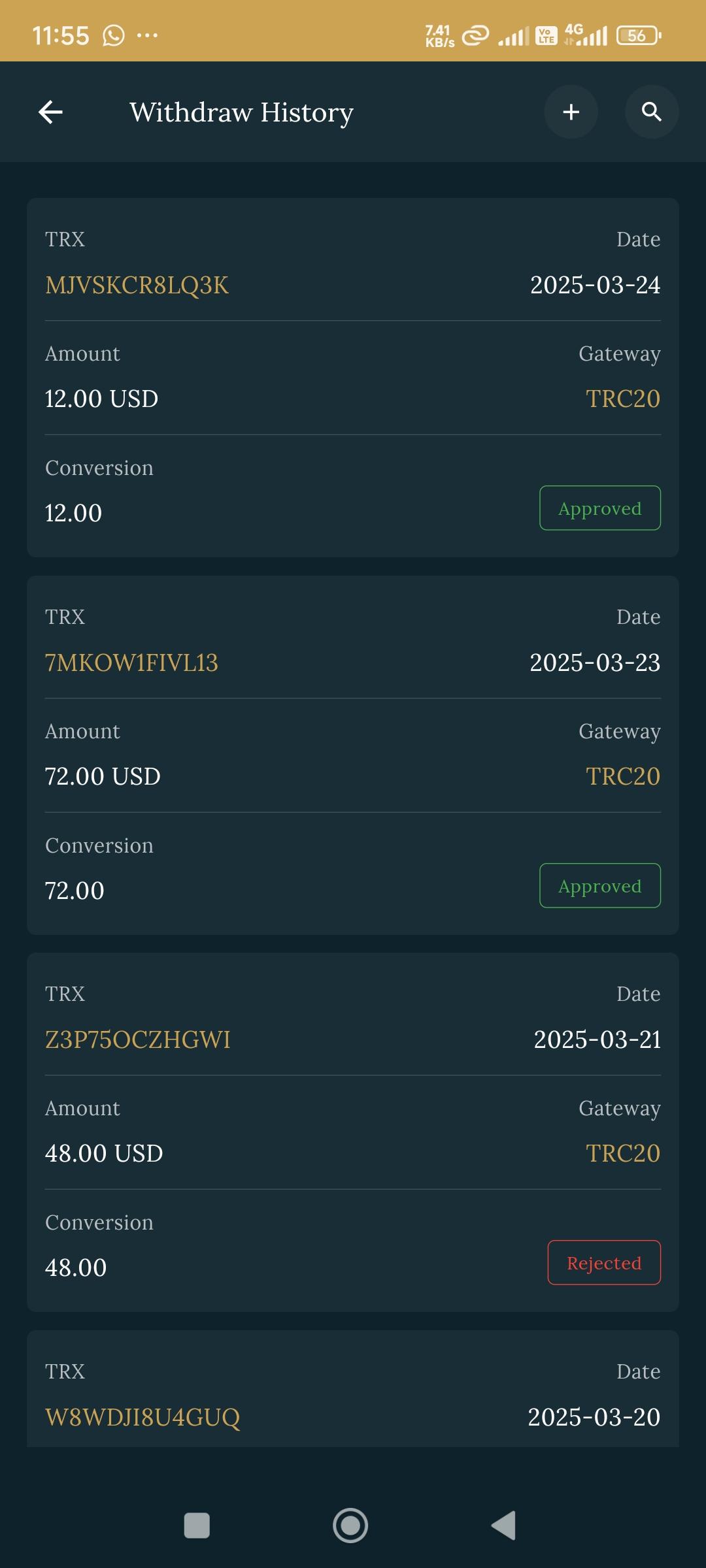Tap the WhatsApp notification icon
The width and height of the screenshot is (706, 1568).
click(114, 35)
